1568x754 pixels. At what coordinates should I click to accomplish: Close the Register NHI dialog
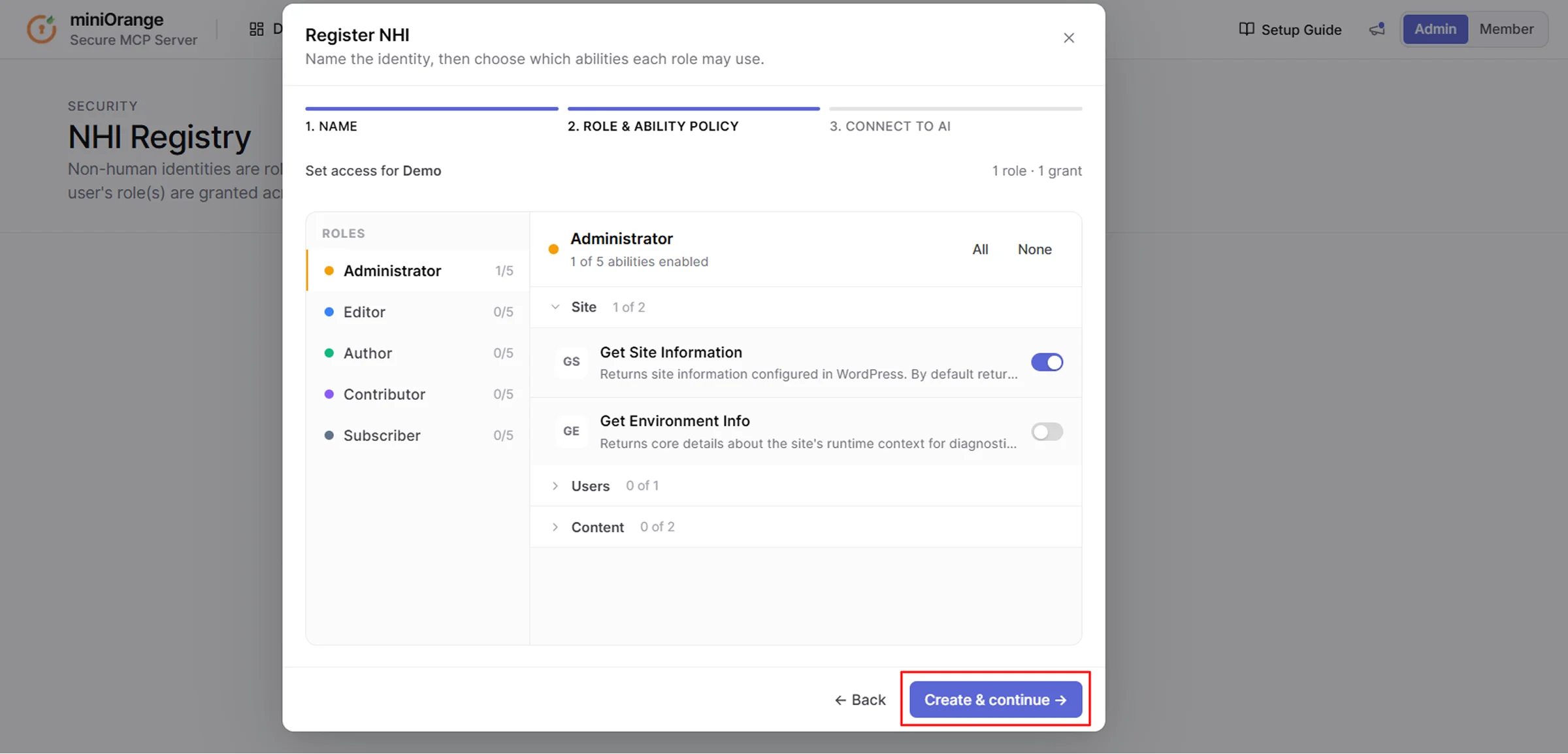coord(1069,38)
